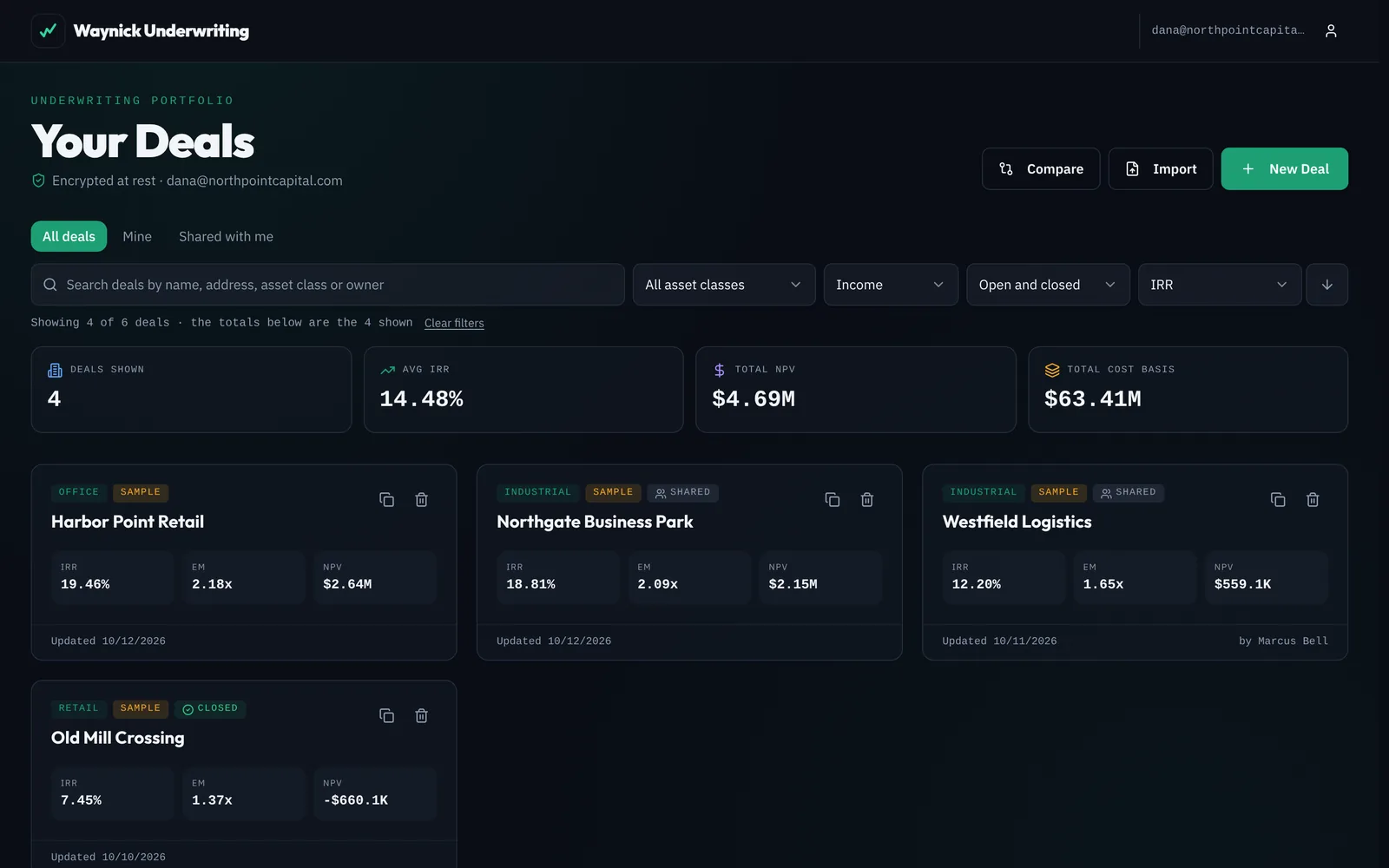Click the Compare button
This screenshot has height=868, width=1389.
pyautogui.click(x=1041, y=168)
